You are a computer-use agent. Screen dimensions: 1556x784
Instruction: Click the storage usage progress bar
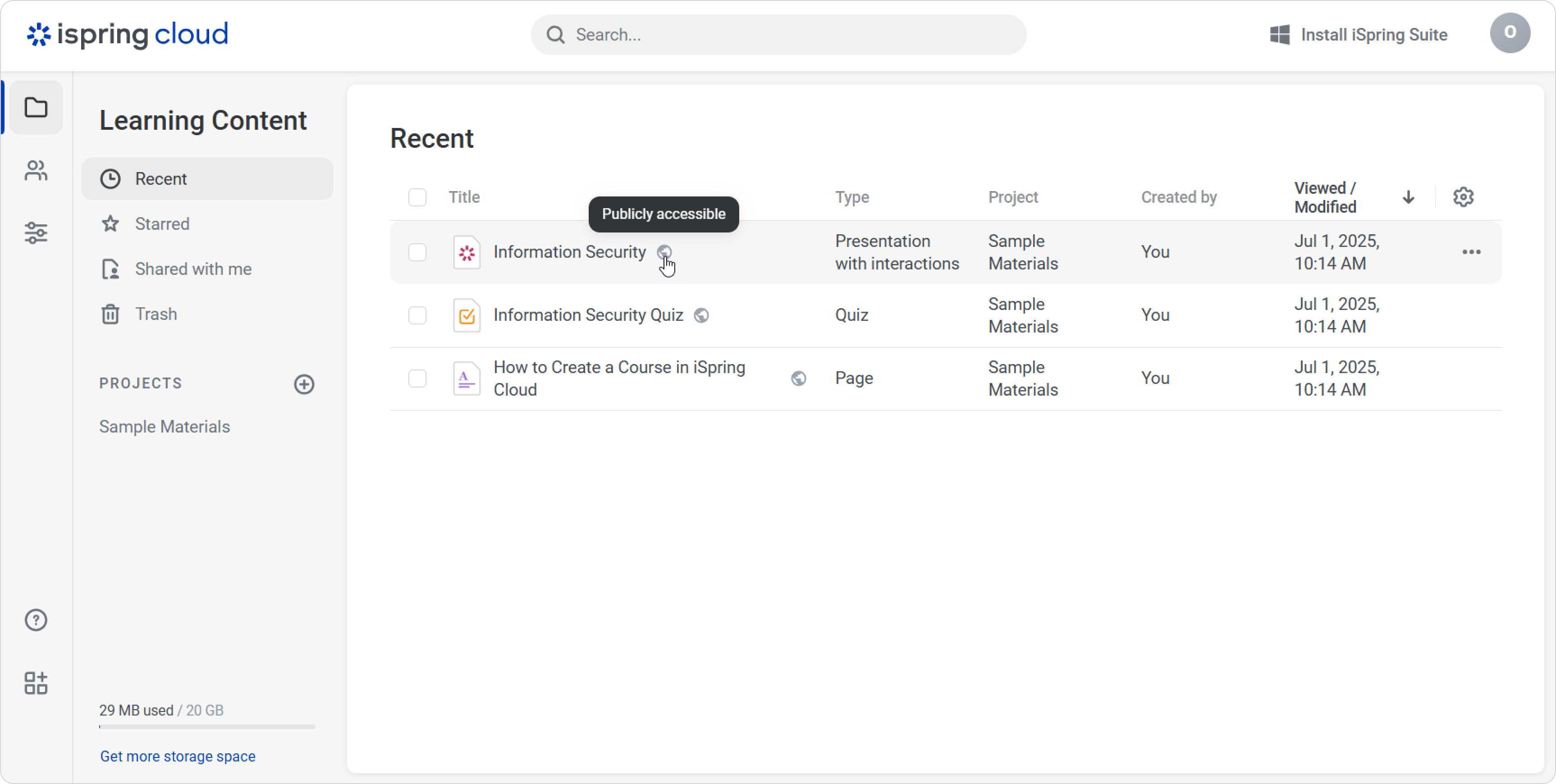click(x=207, y=727)
